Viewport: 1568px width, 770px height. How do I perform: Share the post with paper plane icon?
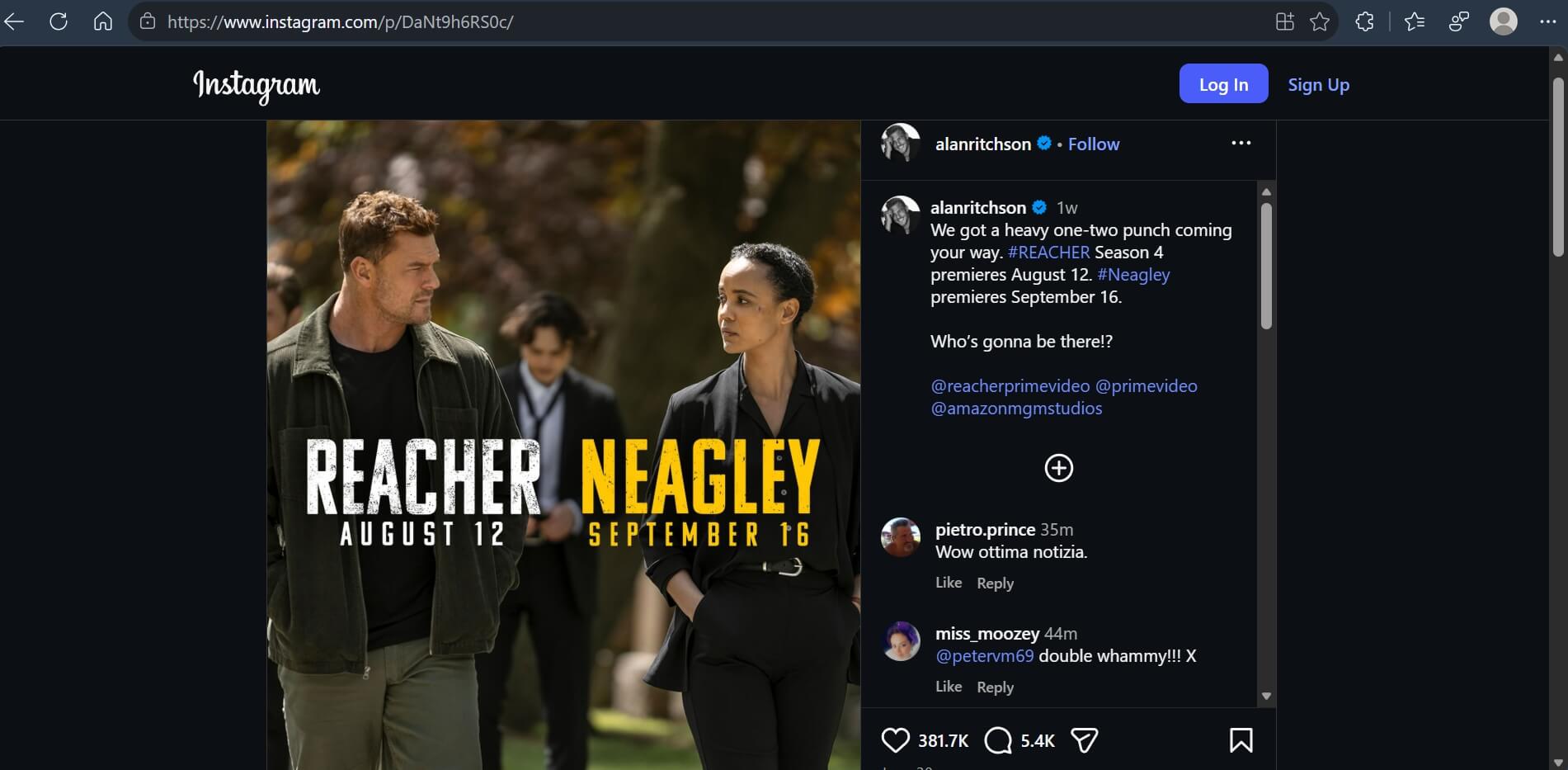coord(1084,740)
